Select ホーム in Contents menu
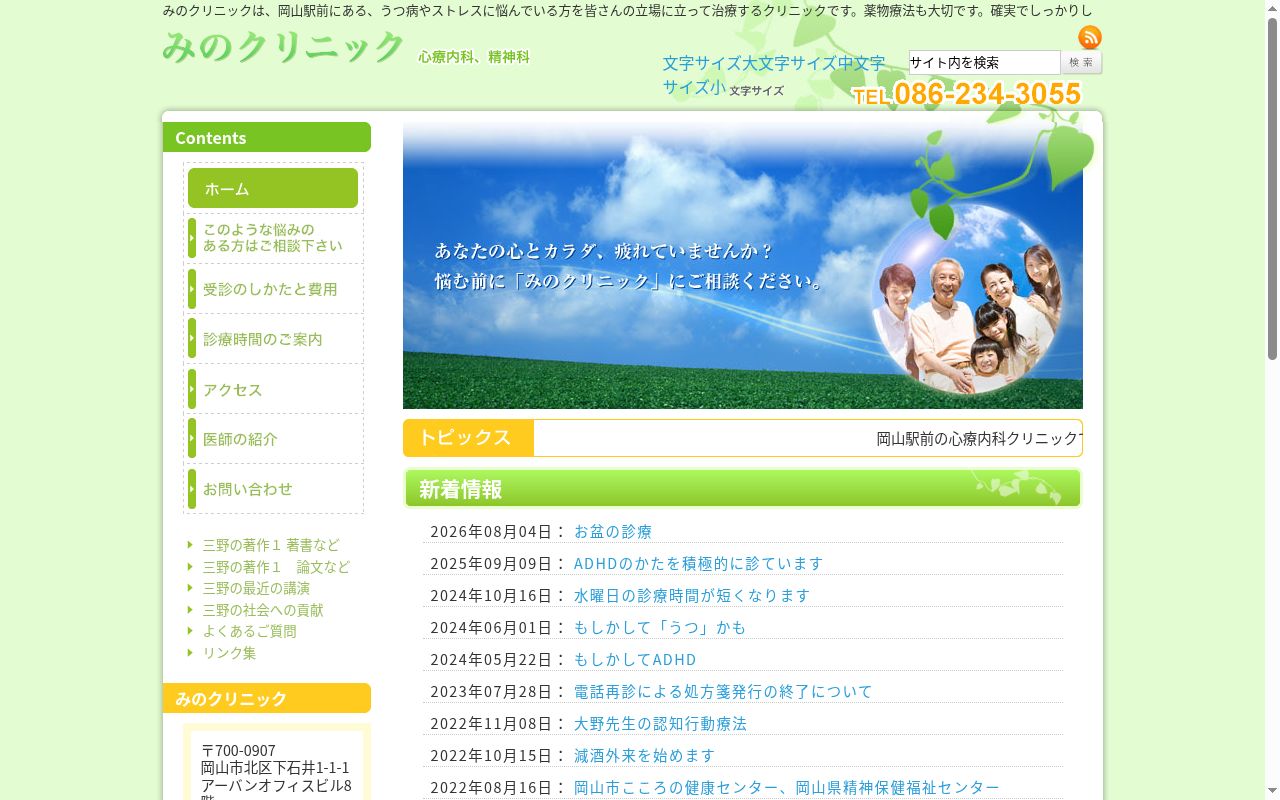 tap(273, 188)
